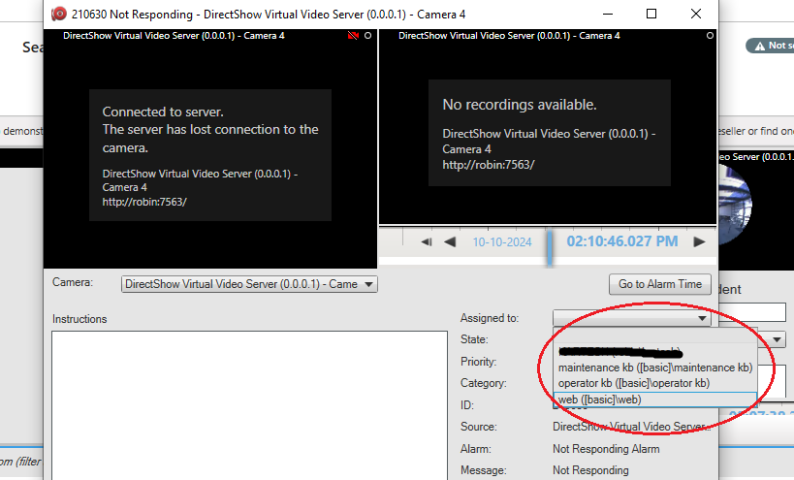Select 'operator kb' from assignee list

(x=634, y=383)
